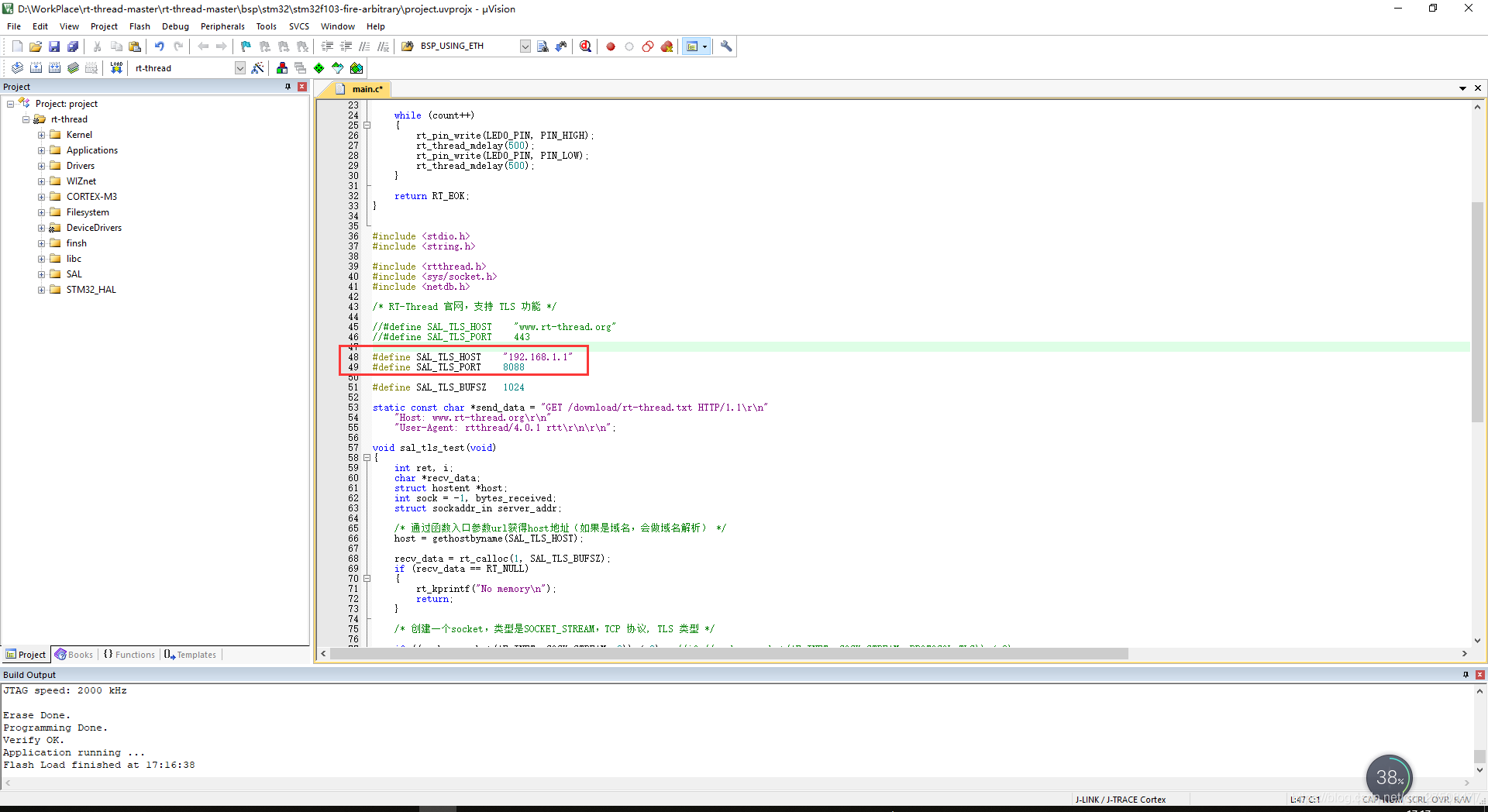Insert a breakpoint at current line
The image size is (1488, 812).
(610, 46)
